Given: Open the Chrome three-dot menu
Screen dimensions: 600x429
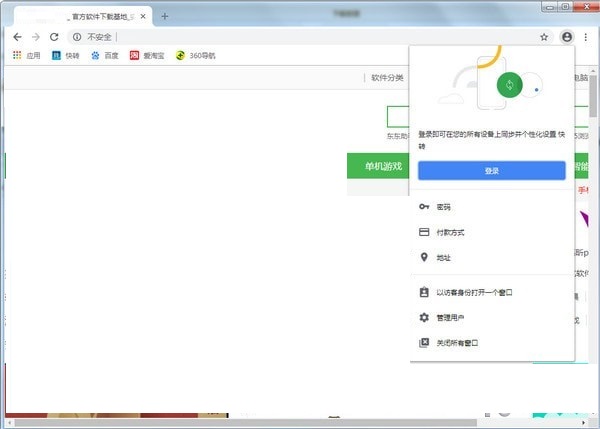Looking at the screenshot, I should click(585, 37).
